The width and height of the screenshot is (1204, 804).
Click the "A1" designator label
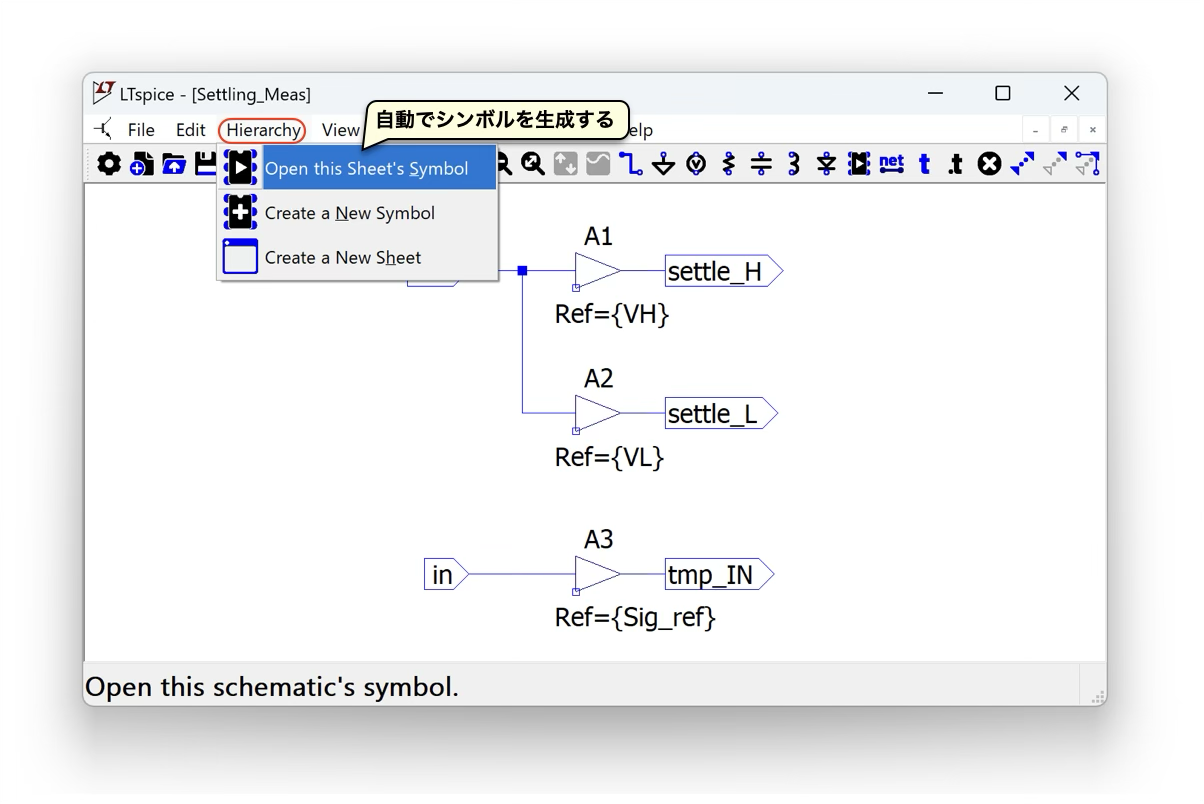pos(598,237)
